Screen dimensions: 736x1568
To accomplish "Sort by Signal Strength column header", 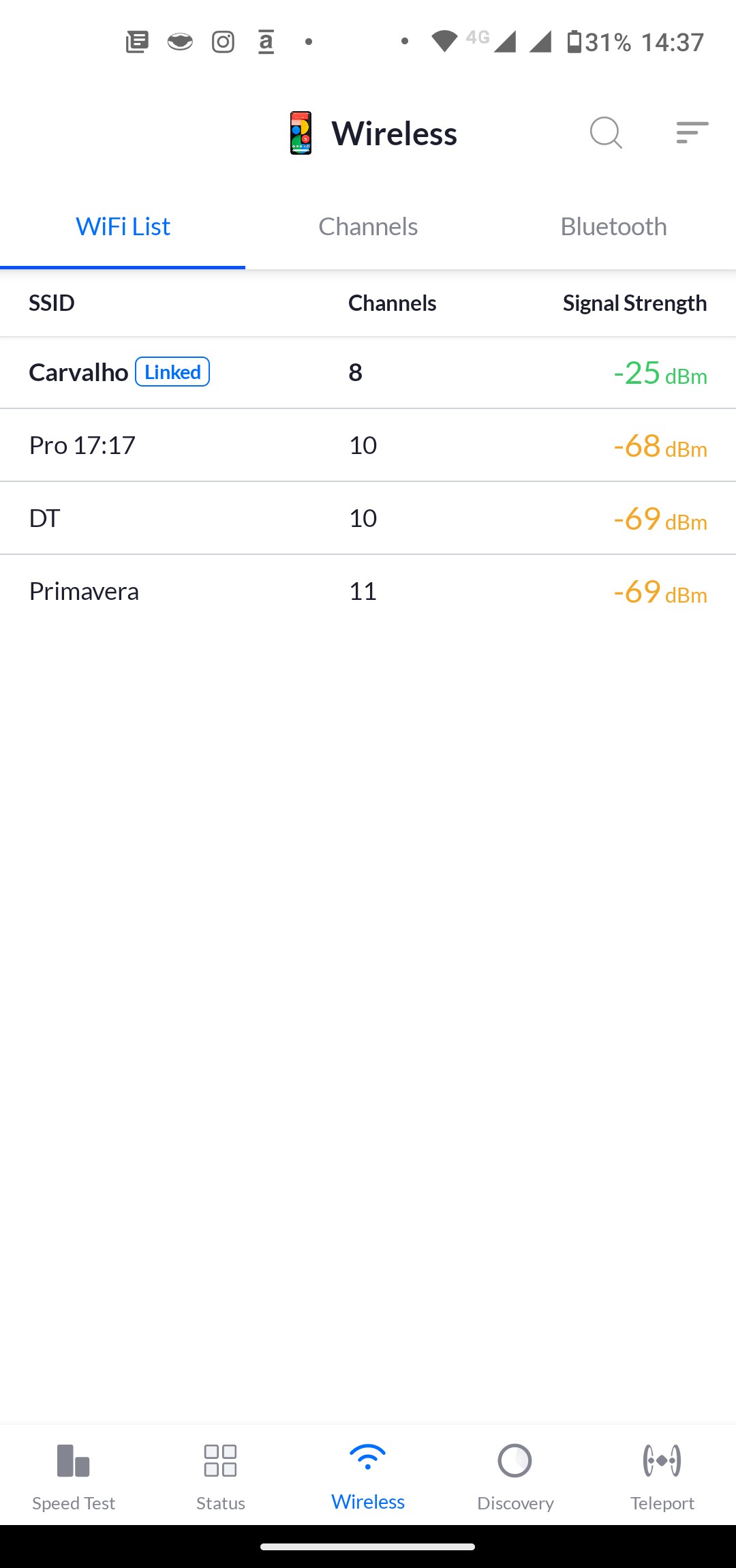I will [x=634, y=303].
